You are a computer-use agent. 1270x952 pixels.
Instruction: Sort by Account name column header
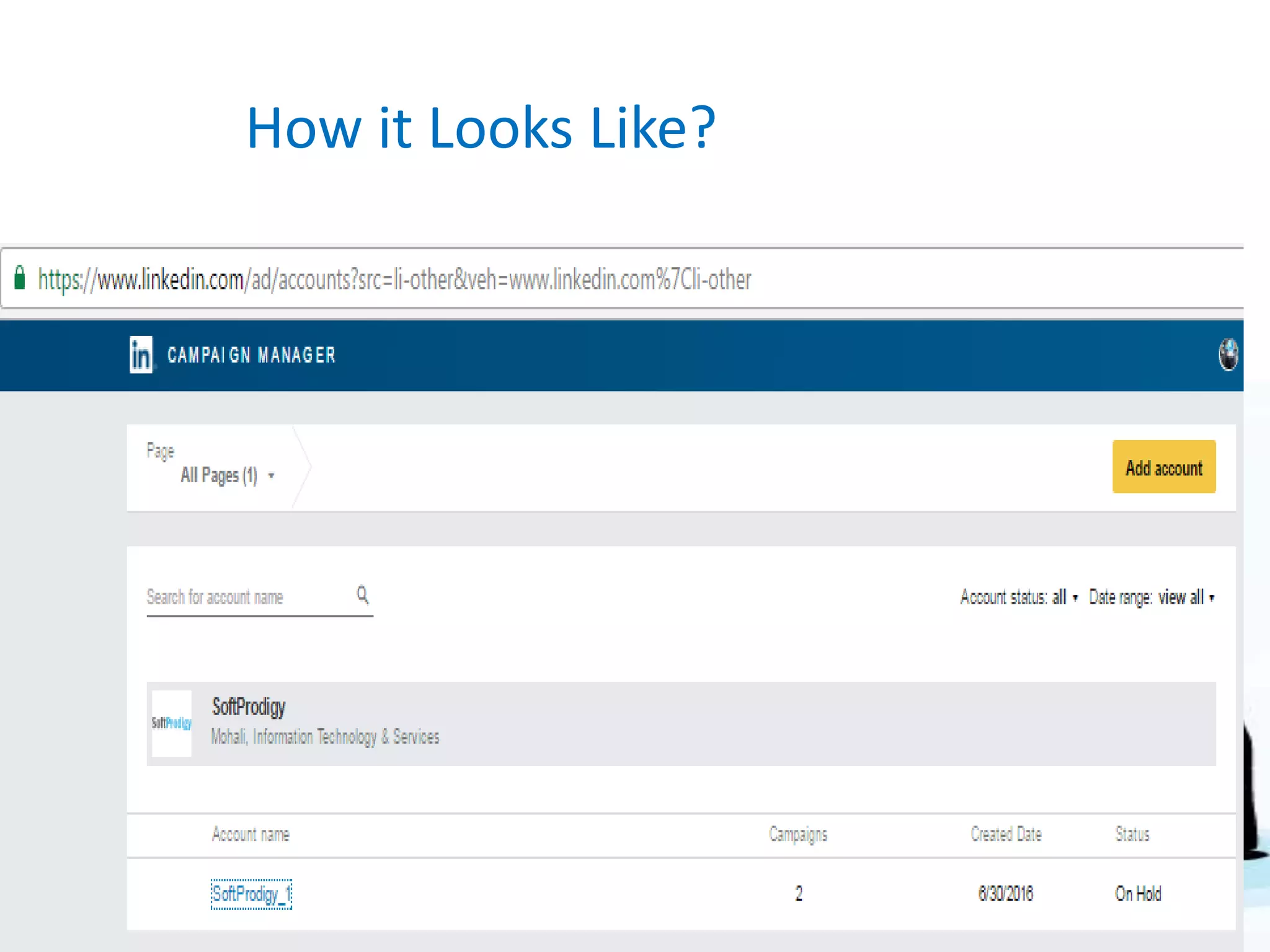pyautogui.click(x=251, y=834)
